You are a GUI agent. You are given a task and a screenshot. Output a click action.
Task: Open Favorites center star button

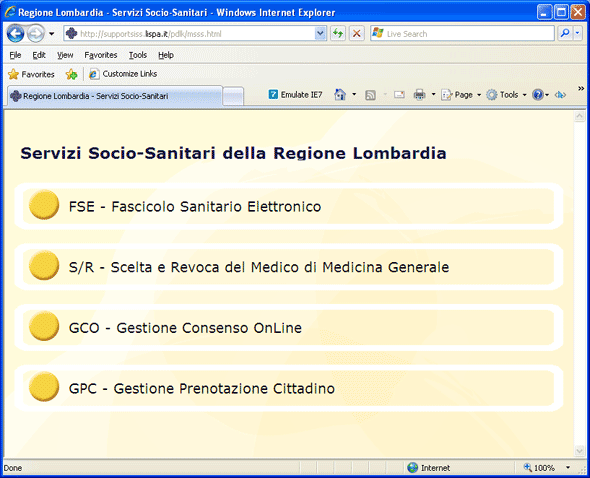point(31,74)
